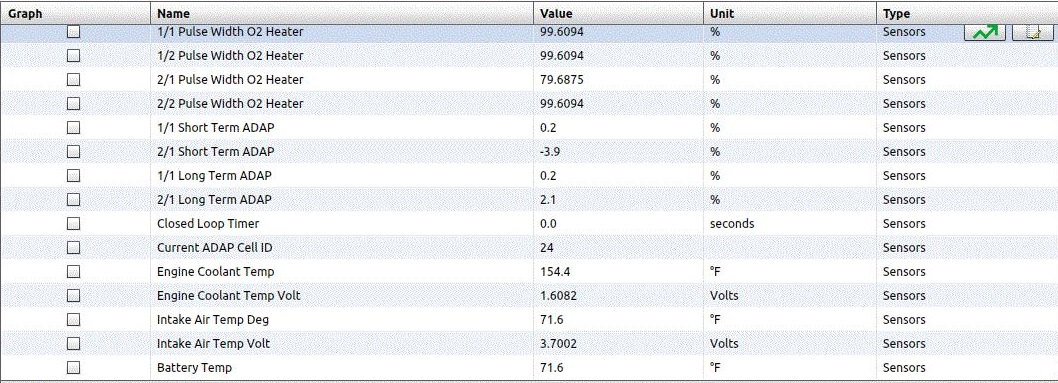Click the value 2.1
The image size is (1058, 383).
coord(549,200)
